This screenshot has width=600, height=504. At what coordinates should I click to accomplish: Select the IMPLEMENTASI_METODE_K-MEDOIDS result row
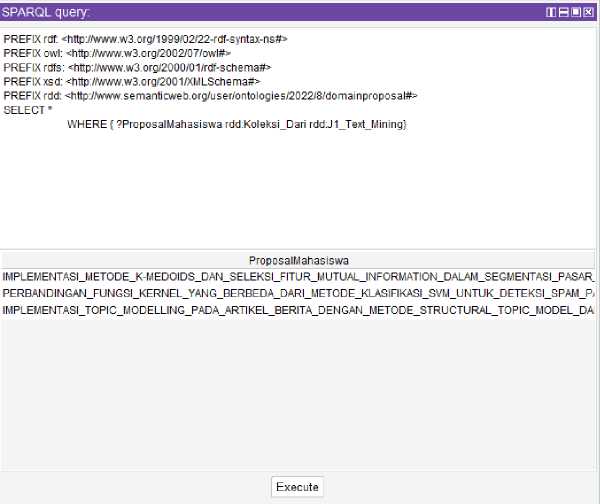point(298,275)
